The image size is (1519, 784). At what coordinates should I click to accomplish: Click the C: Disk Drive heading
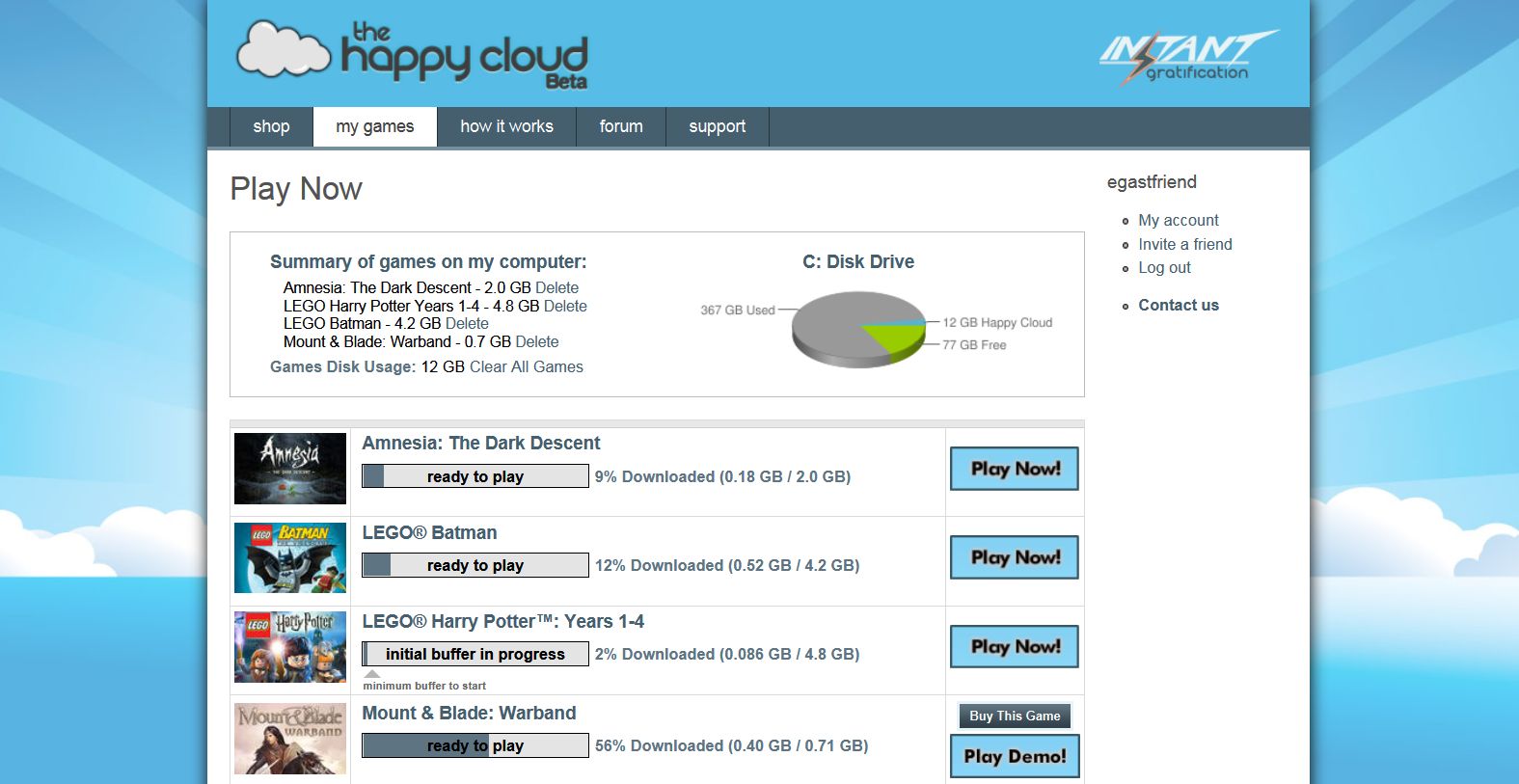coord(858,261)
